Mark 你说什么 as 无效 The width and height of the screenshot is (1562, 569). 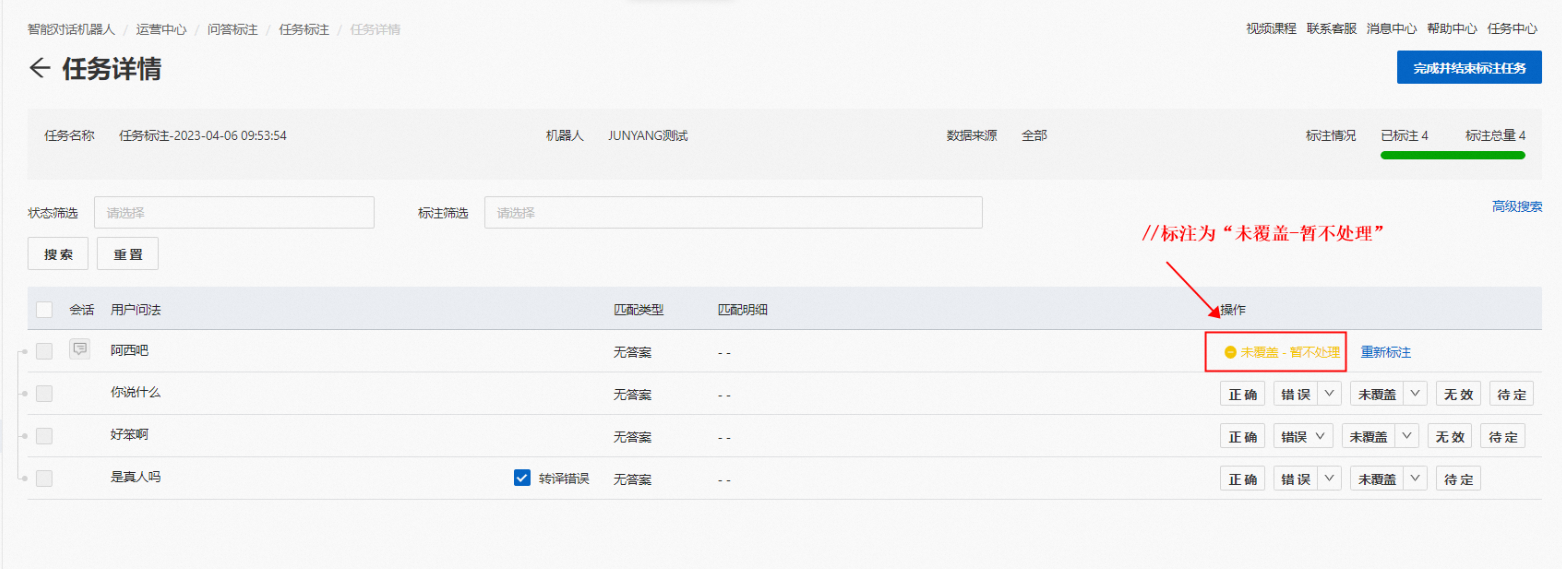pyautogui.click(x=1459, y=394)
